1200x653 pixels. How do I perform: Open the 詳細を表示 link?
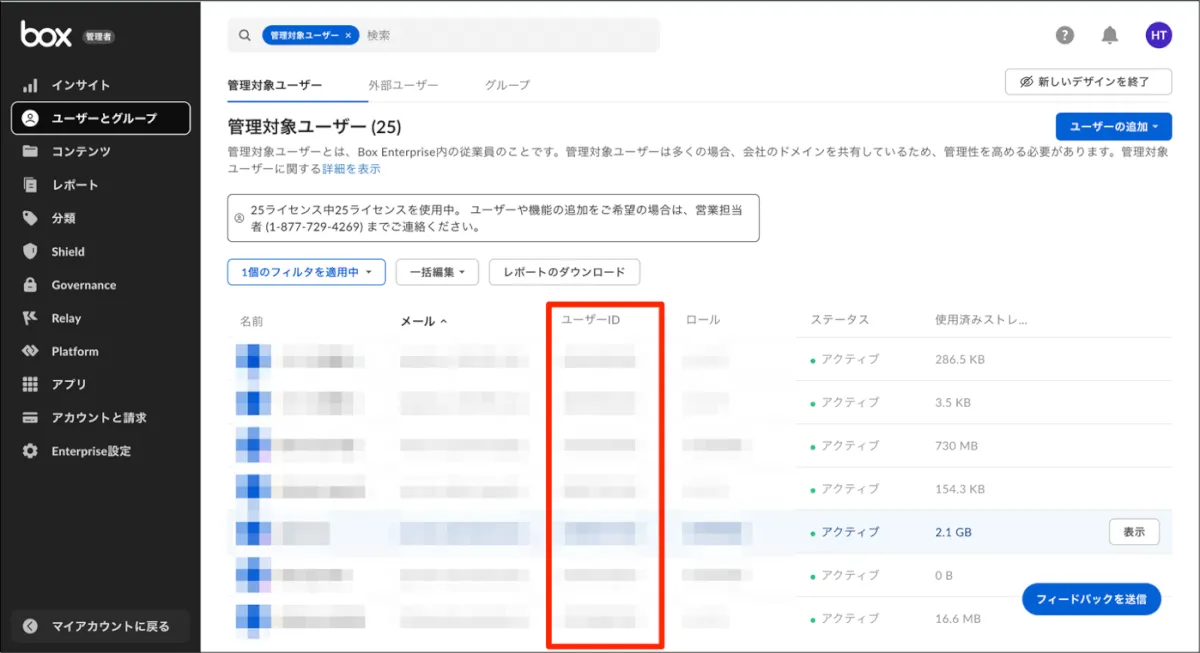pos(351,169)
